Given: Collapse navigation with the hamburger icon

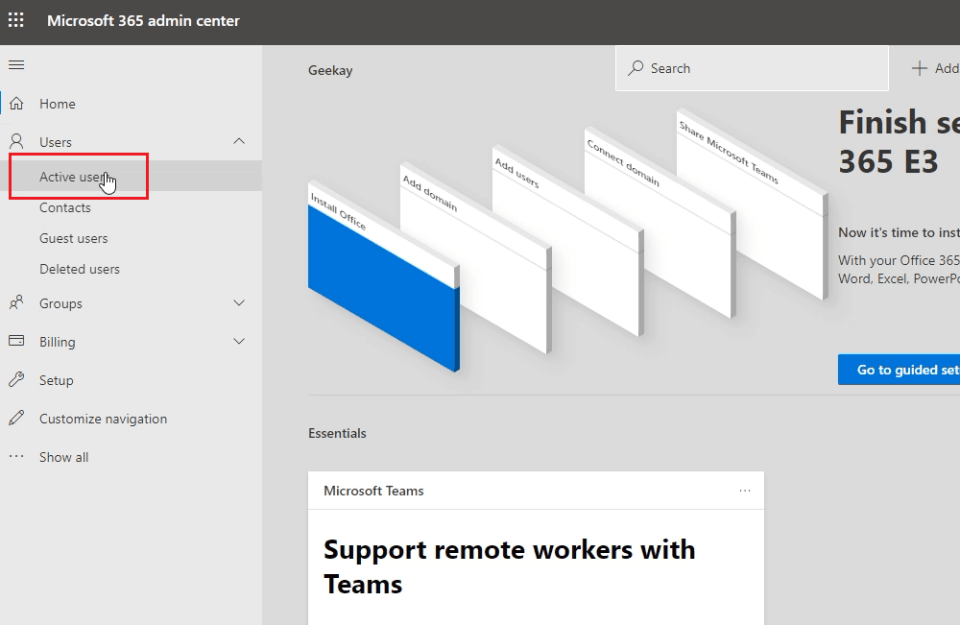Looking at the screenshot, I should click(16, 65).
